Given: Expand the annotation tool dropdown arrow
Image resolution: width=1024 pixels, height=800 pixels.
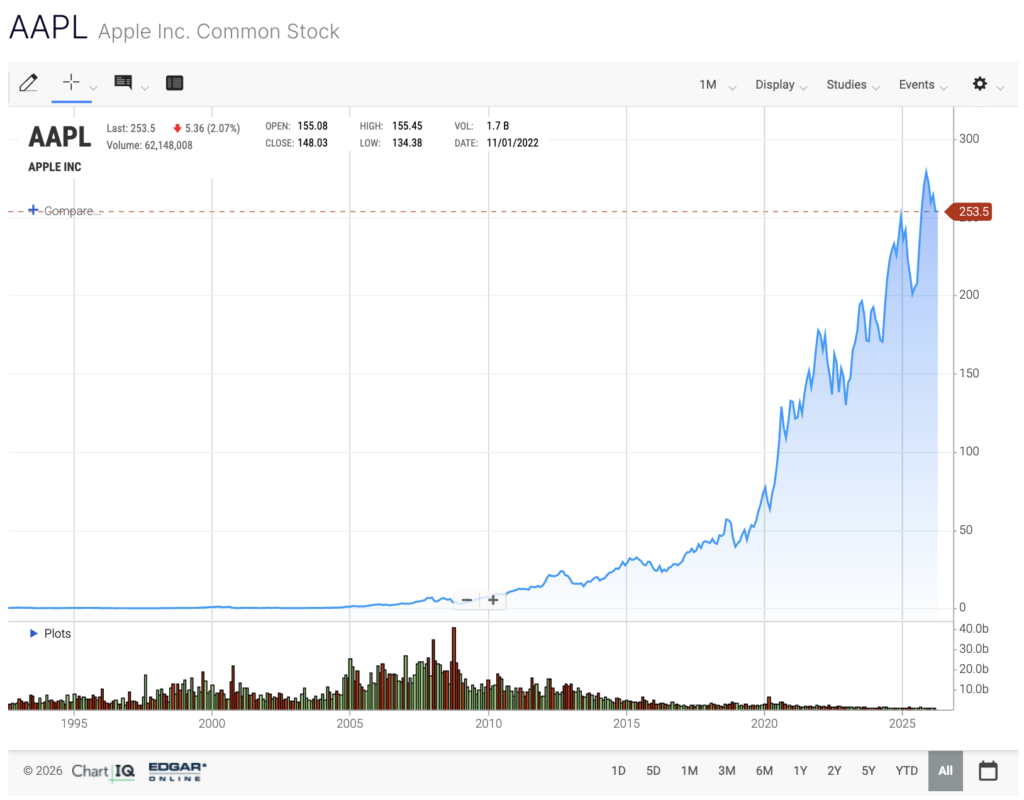Looking at the screenshot, I should [x=145, y=88].
